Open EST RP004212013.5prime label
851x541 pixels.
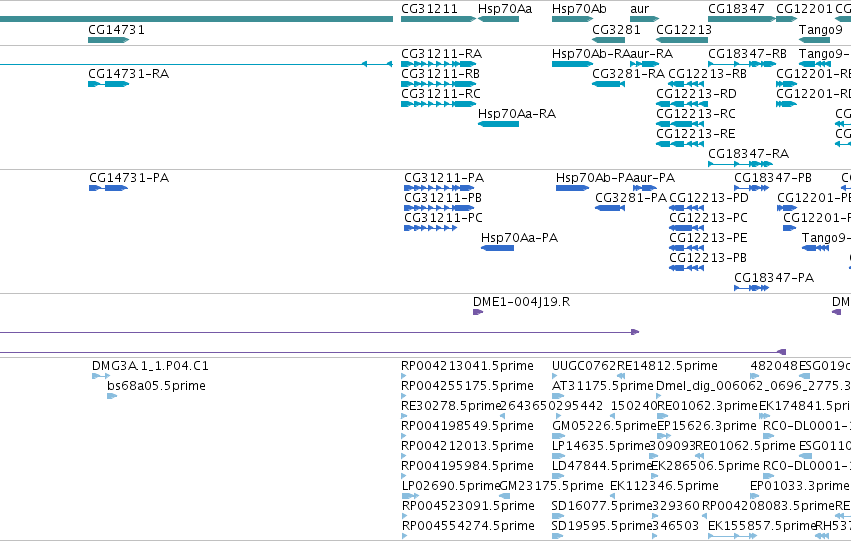[467, 445]
